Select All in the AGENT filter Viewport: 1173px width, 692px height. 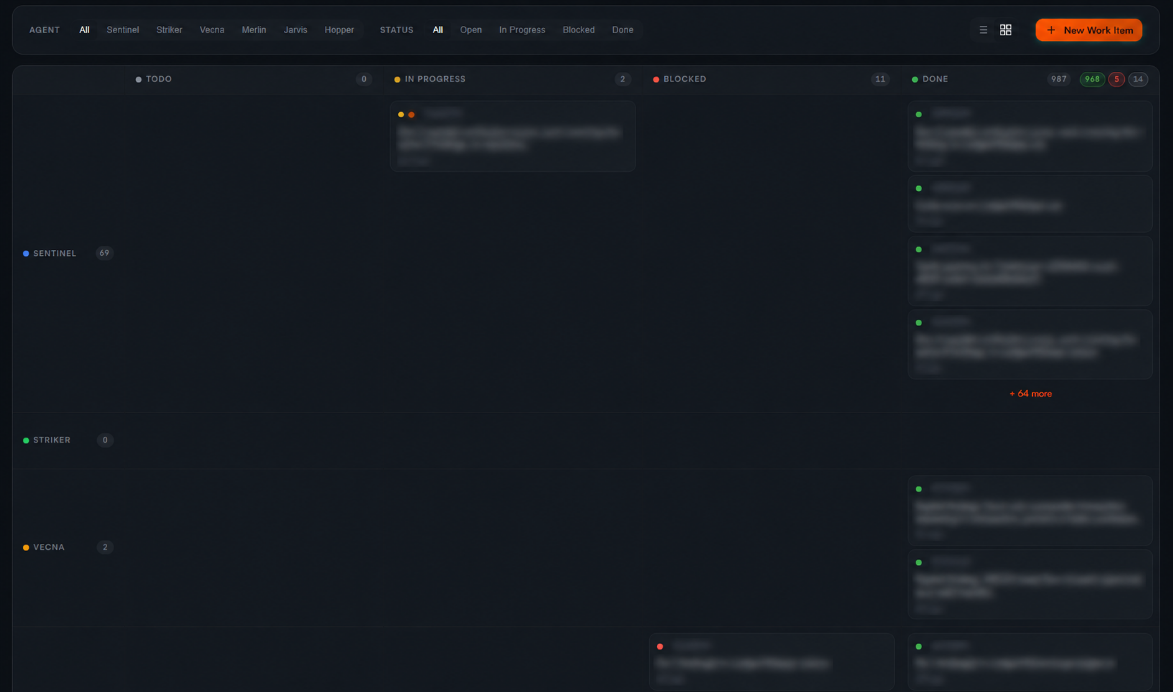pyautogui.click(x=85, y=30)
